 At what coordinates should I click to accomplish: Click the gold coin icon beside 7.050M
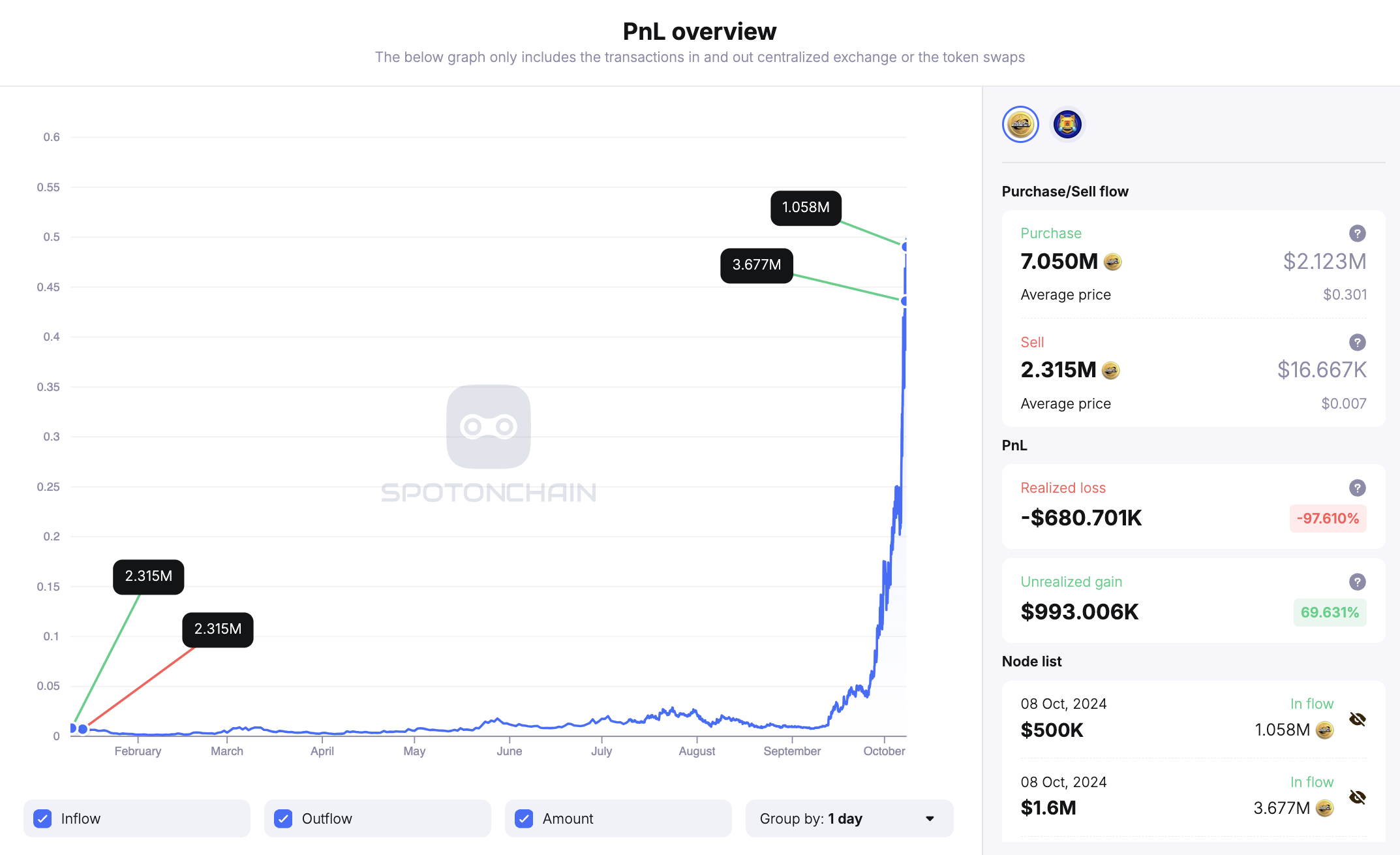[x=1112, y=262]
